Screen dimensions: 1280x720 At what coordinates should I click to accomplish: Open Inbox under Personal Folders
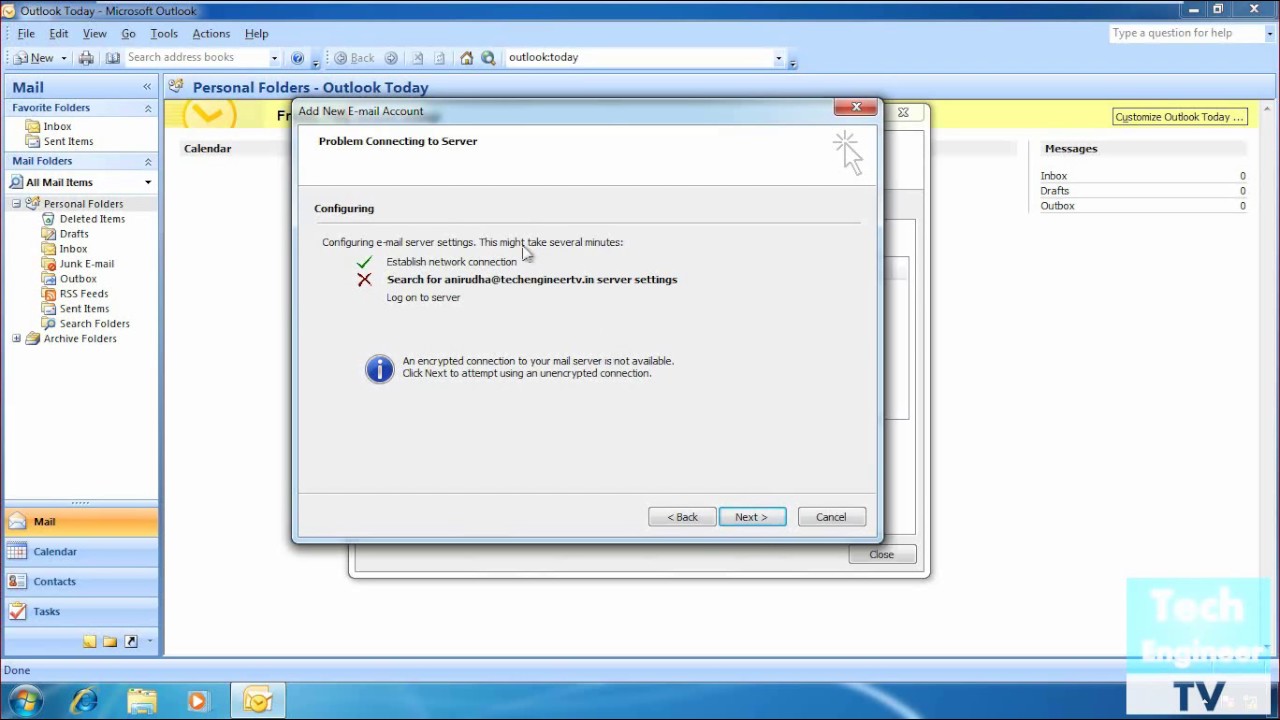(x=73, y=249)
